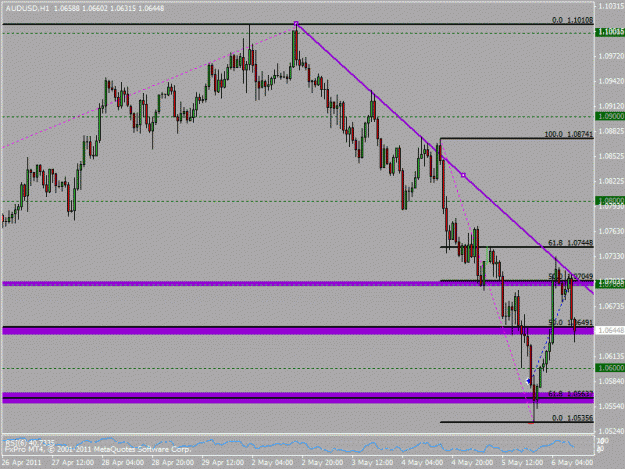Click price axis value 1.08225
625x469 pixels.
[x=611, y=181]
